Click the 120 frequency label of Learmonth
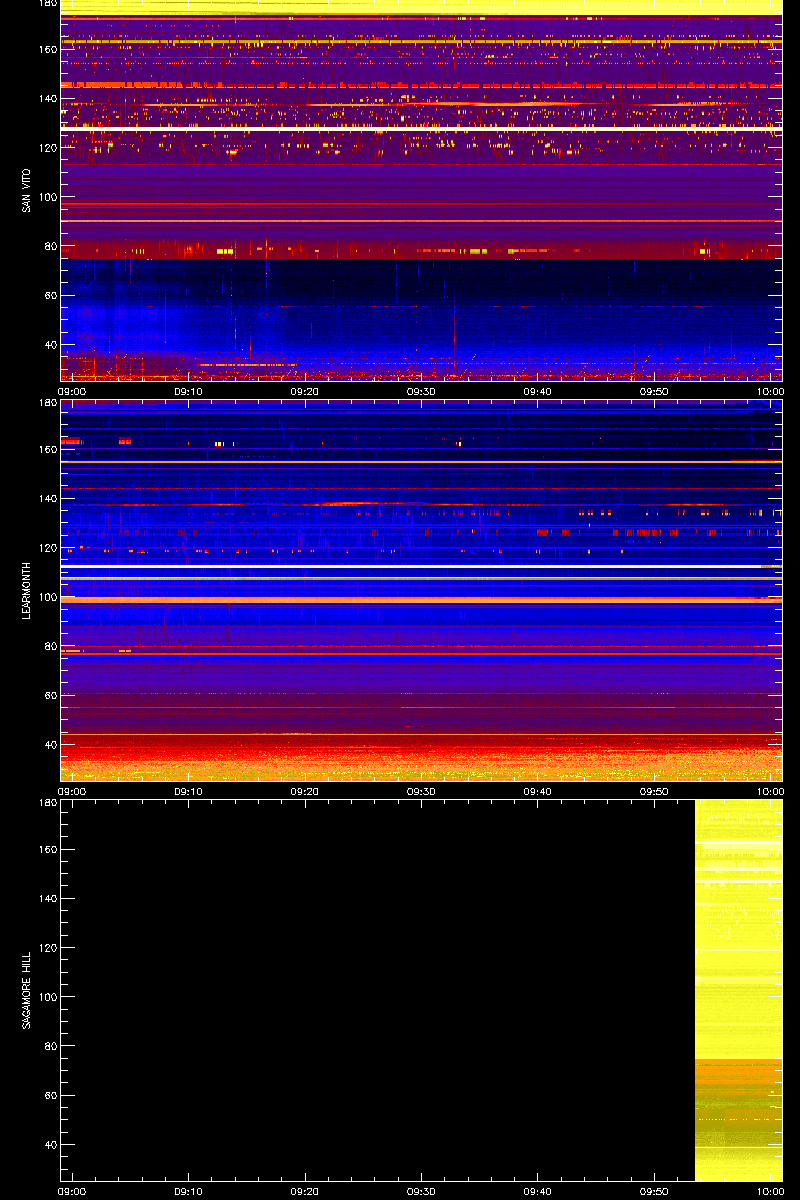Viewport: 800px width, 1200px height. click(x=47, y=548)
